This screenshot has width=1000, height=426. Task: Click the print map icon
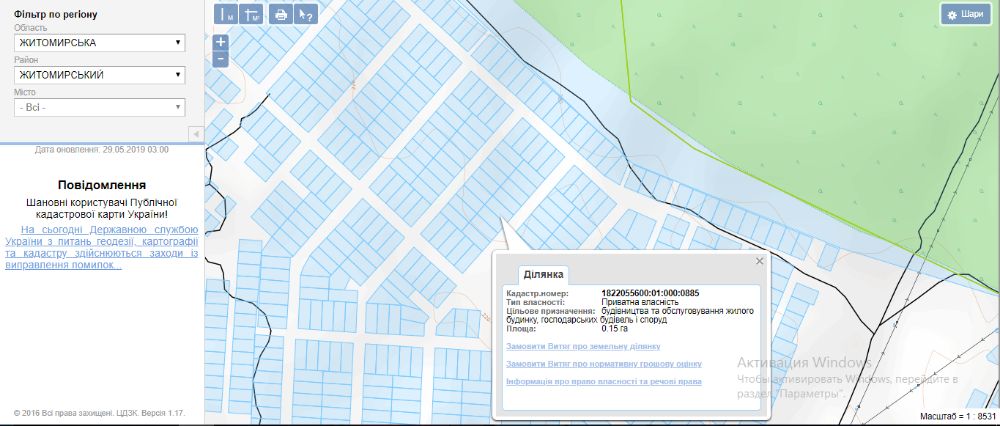[x=281, y=14]
